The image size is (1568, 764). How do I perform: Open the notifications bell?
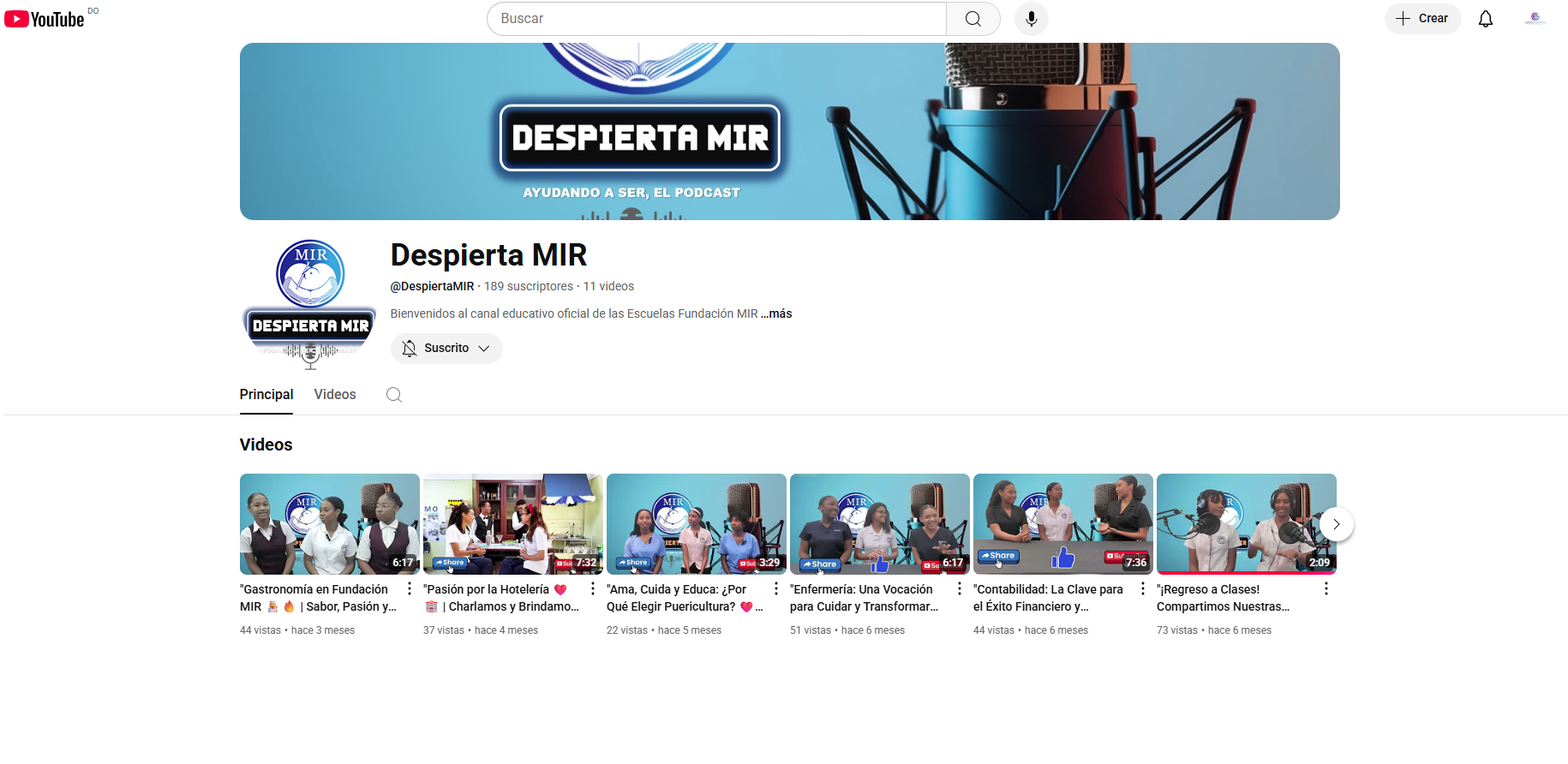[x=1486, y=19]
